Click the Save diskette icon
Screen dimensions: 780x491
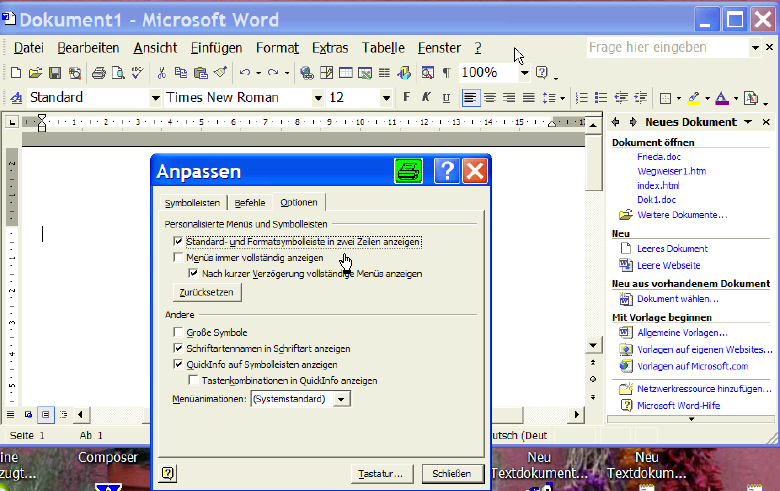pos(55,72)
